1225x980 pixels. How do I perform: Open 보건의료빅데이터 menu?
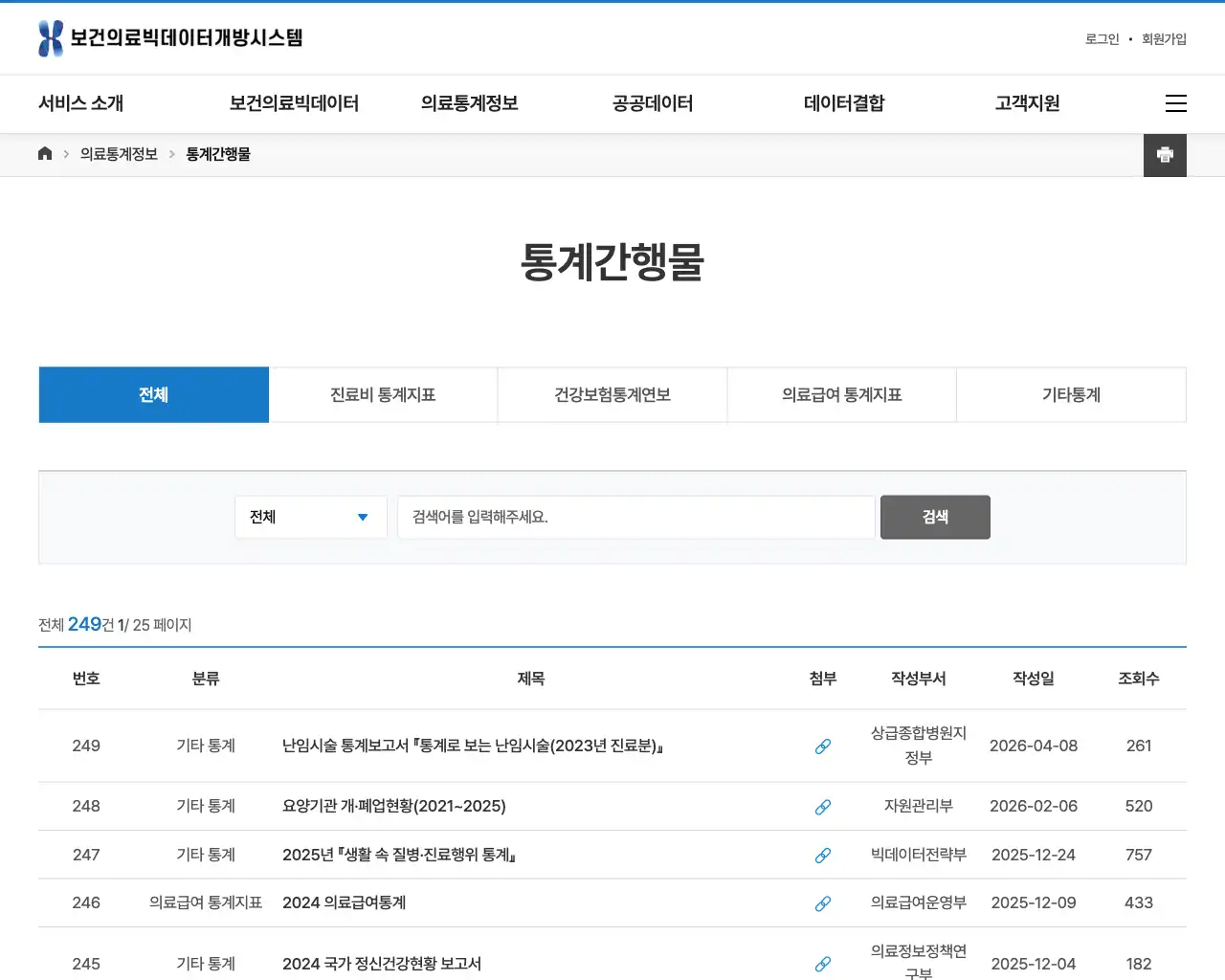[294, 103]
